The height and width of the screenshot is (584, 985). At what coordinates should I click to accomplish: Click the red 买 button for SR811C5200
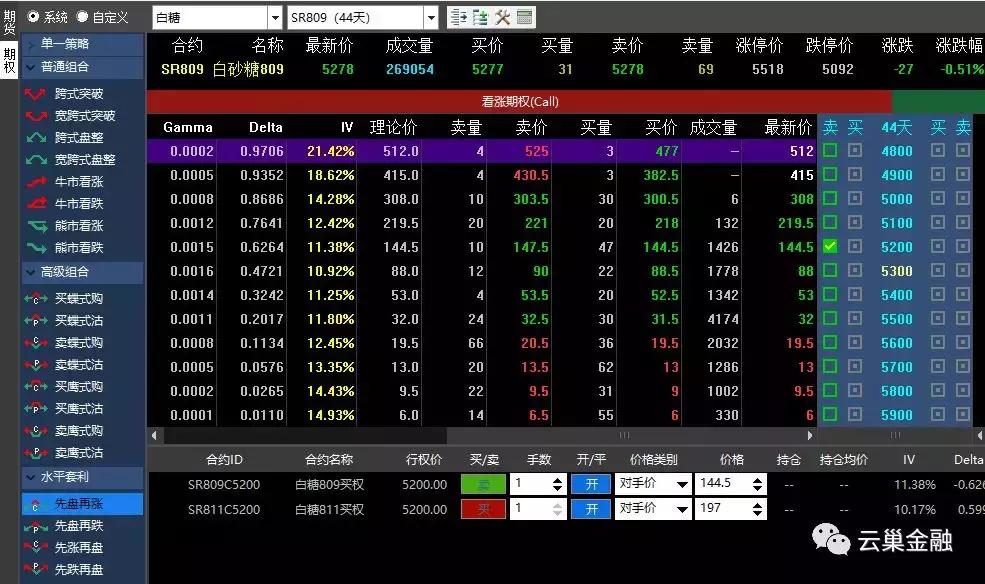483,509
